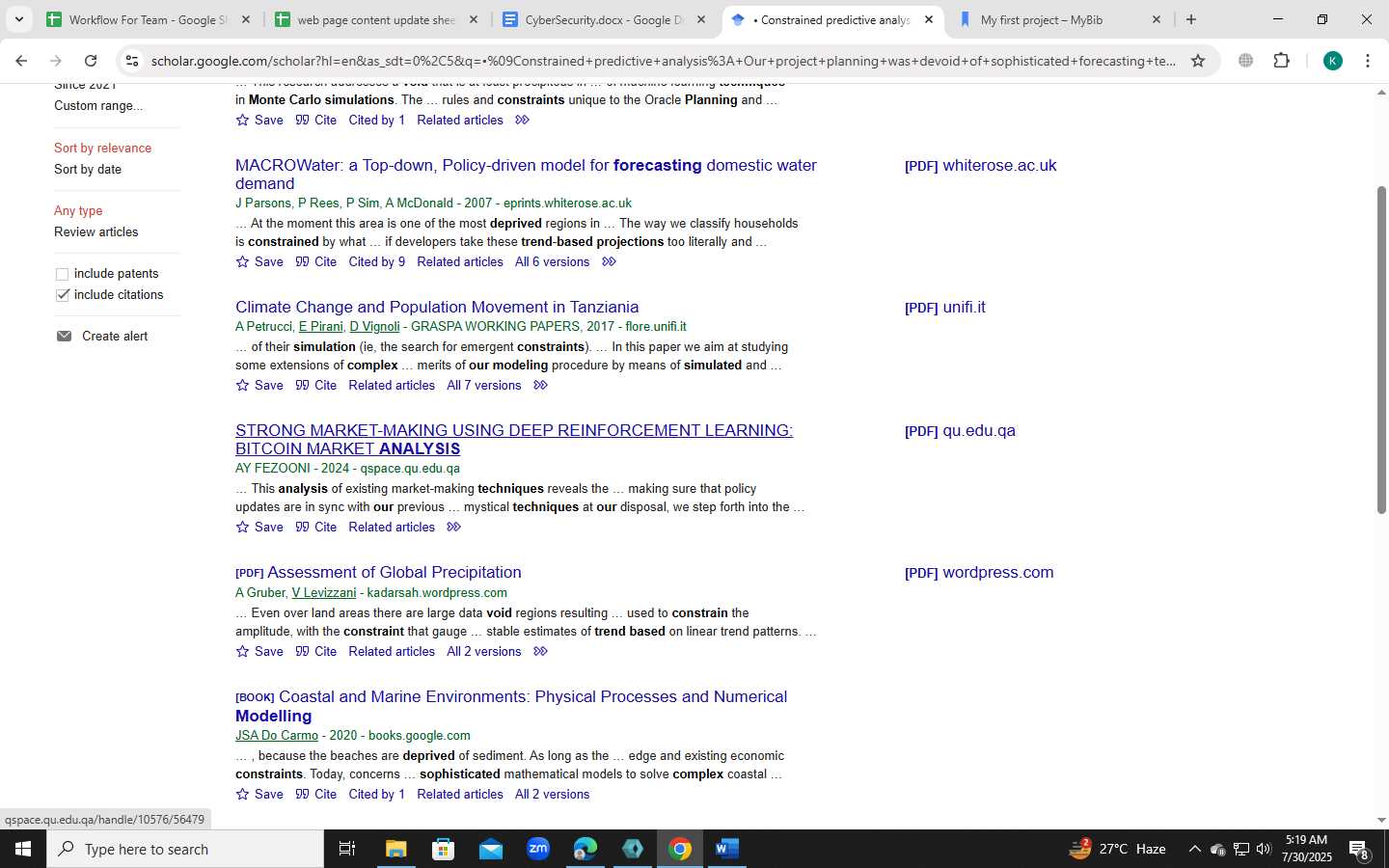This screenshot has width=1389, height=868.
Task: Open Zoom from the taskbar
Action: pyautogui.click(x=538, y=849)
